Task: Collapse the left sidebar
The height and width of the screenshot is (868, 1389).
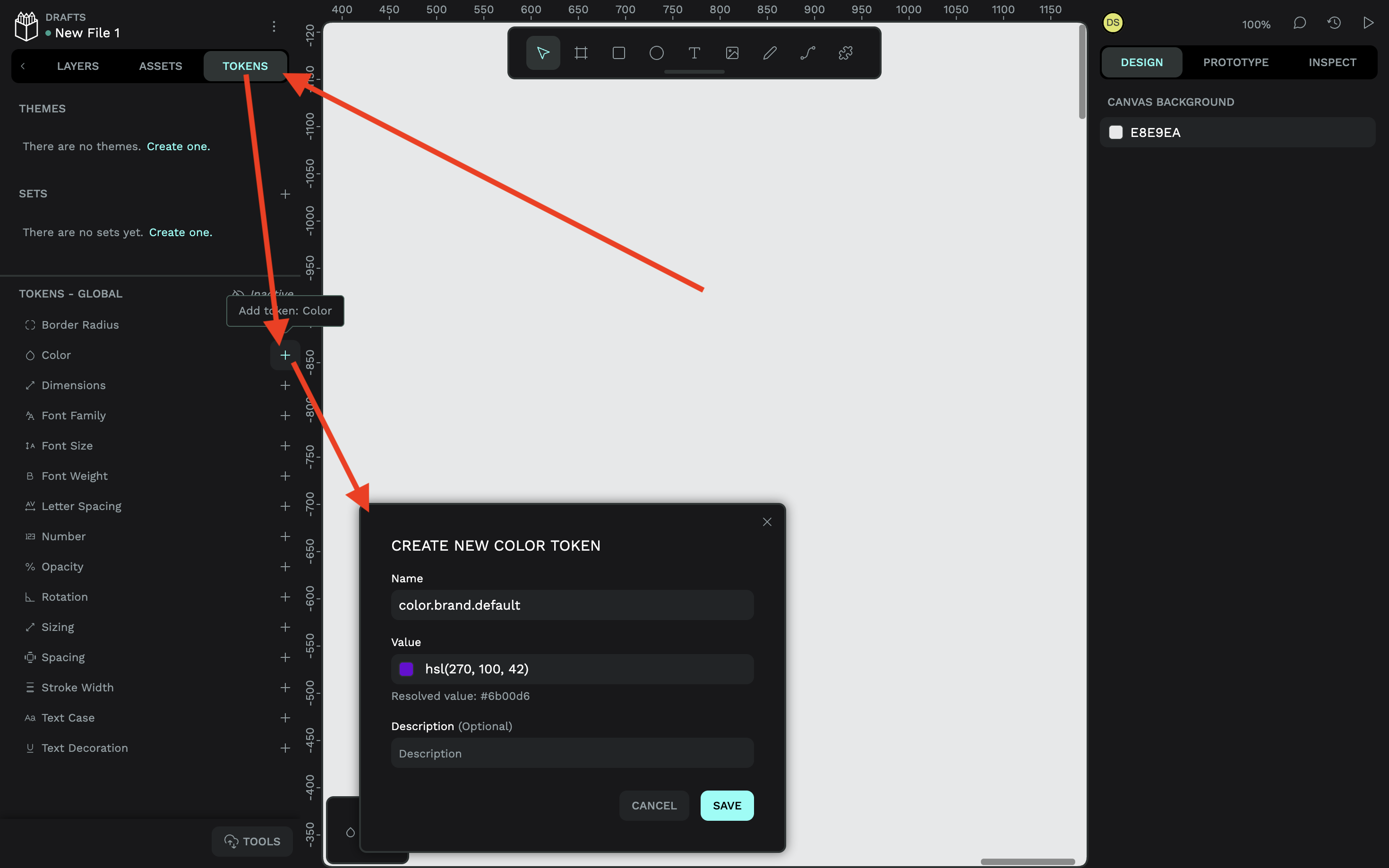Action: (x=22, y=66)
